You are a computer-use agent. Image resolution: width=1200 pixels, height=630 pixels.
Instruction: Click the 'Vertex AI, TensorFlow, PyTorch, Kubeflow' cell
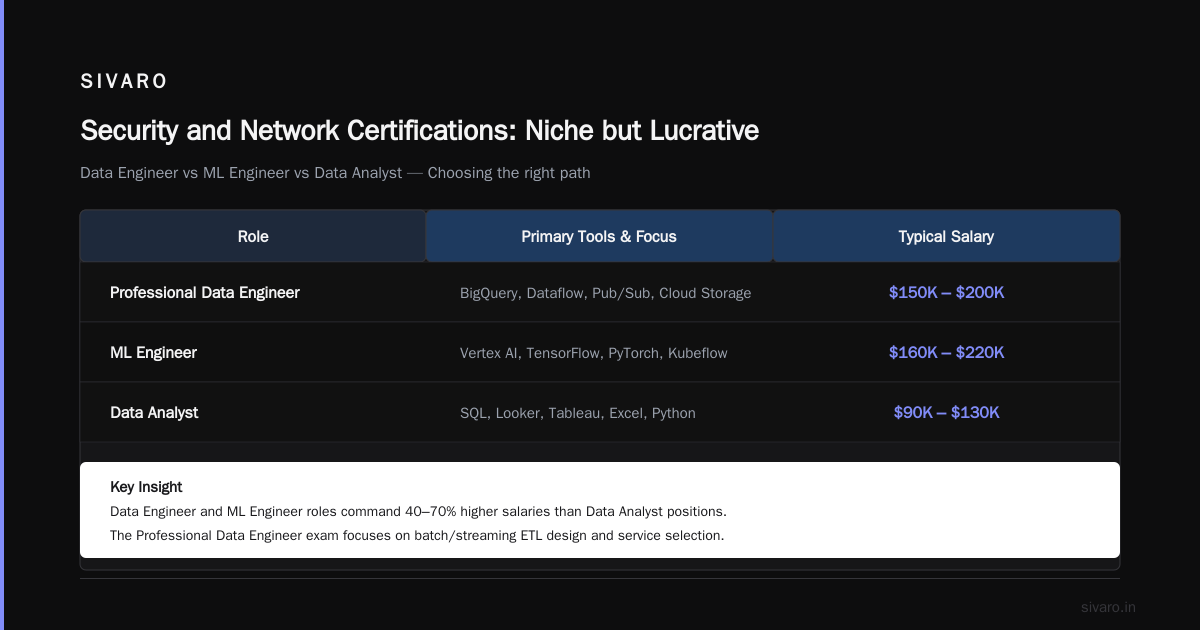point(594,353)
